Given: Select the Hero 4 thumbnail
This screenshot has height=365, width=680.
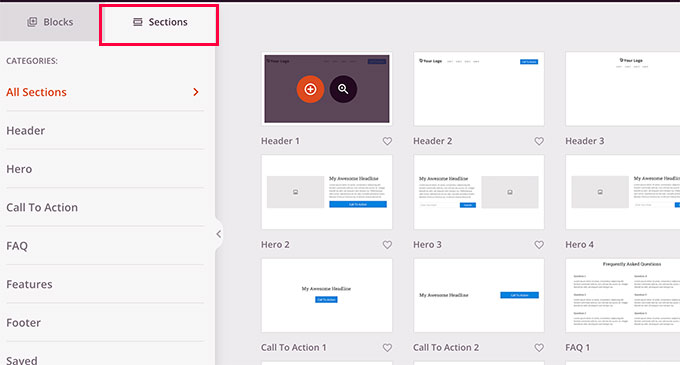Looking at the screenshot, I should pyautogui.click(x=623, y=192).
